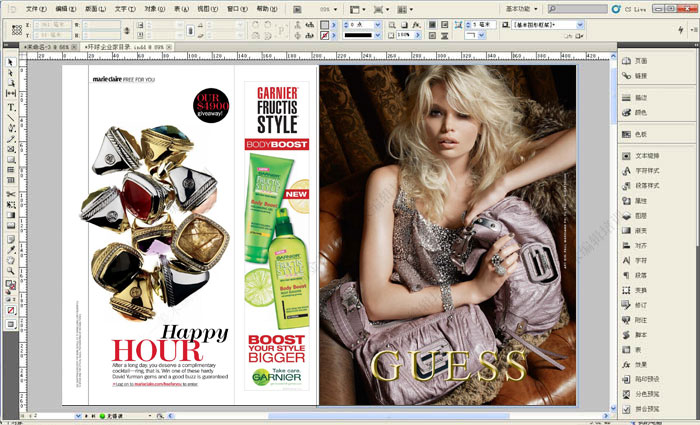This screenshot has width=700, height=425.
Task: Open the 文件 (File) menu
Action: click(x=36, y=9)
